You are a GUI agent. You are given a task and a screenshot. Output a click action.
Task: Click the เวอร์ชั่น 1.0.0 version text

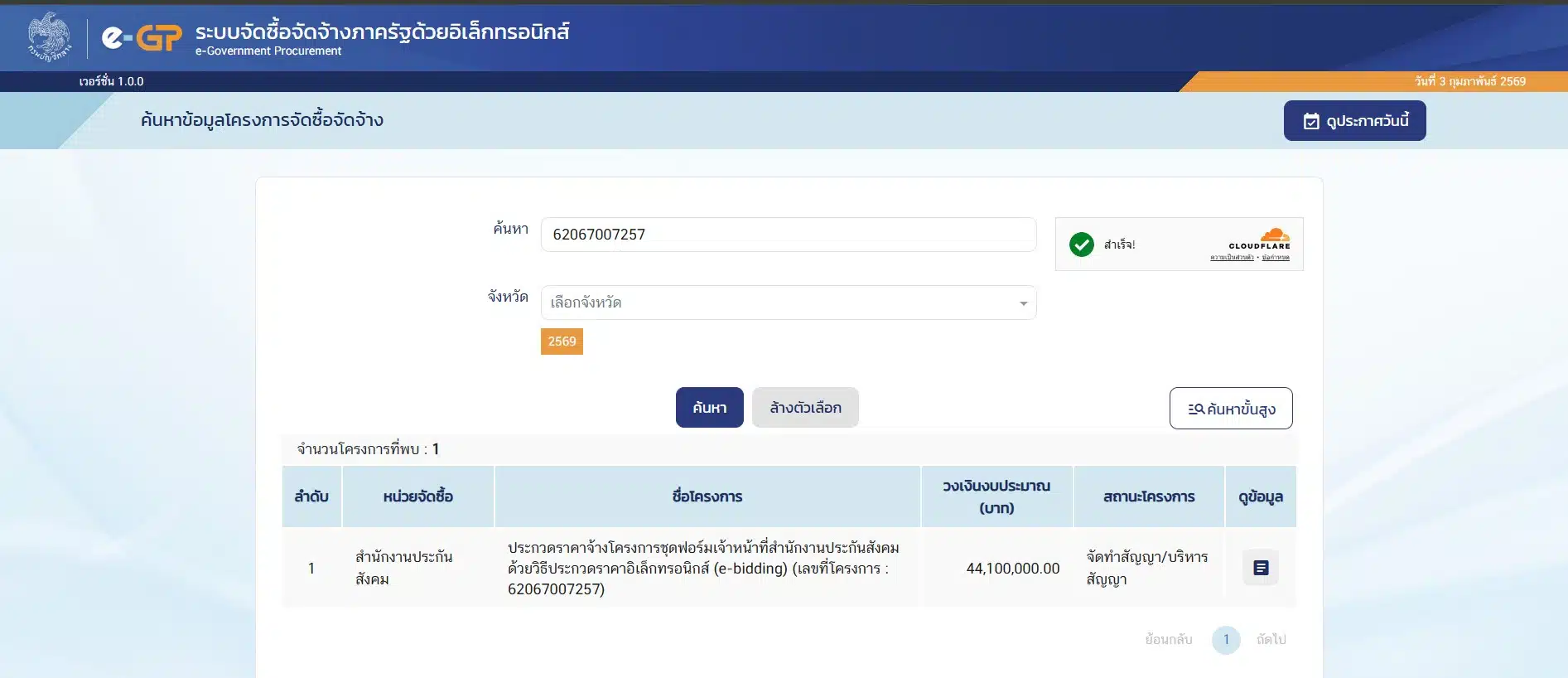[111, 81]
